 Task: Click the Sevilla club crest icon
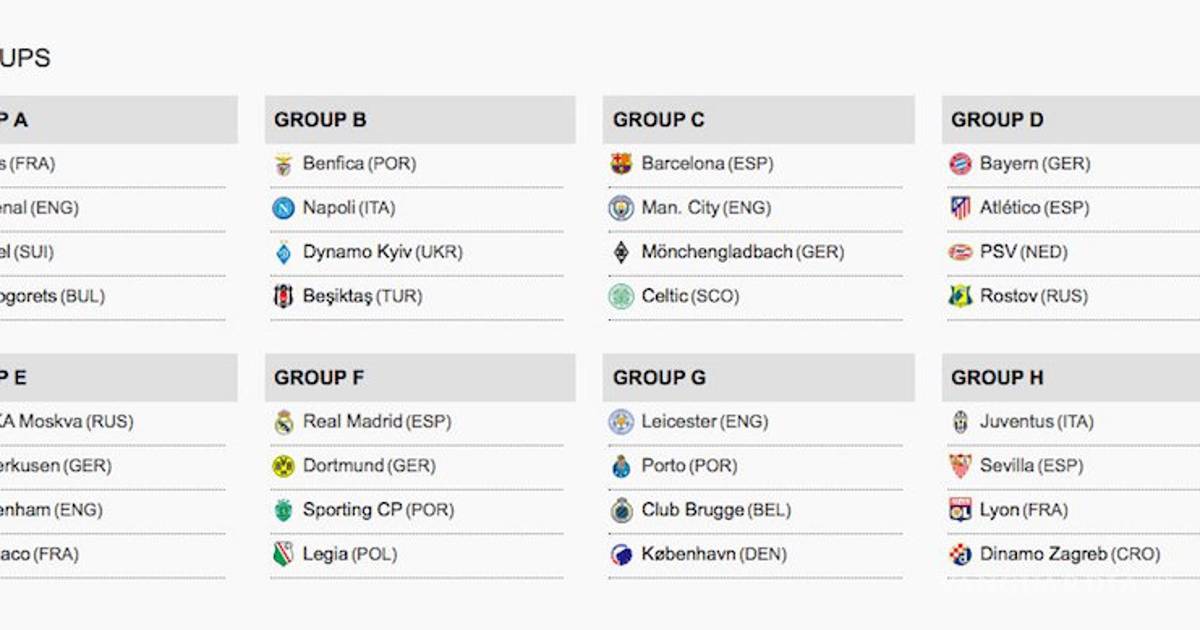coord(960,467)
